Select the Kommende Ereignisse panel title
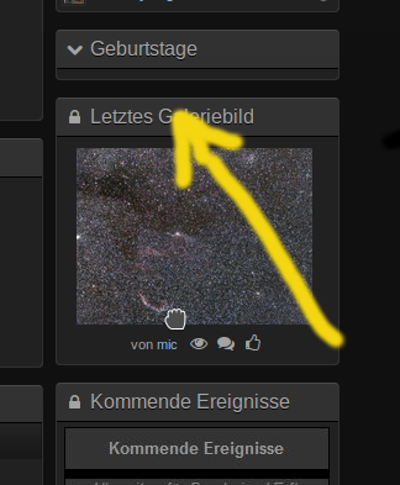This screenshot has width=400, height=485. 190,401
